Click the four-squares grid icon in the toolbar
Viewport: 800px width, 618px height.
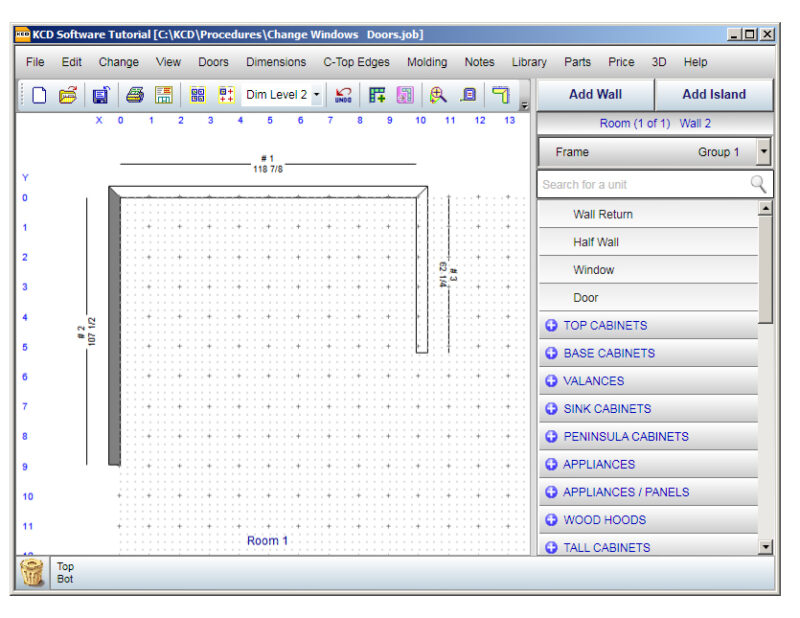point(197,95)
